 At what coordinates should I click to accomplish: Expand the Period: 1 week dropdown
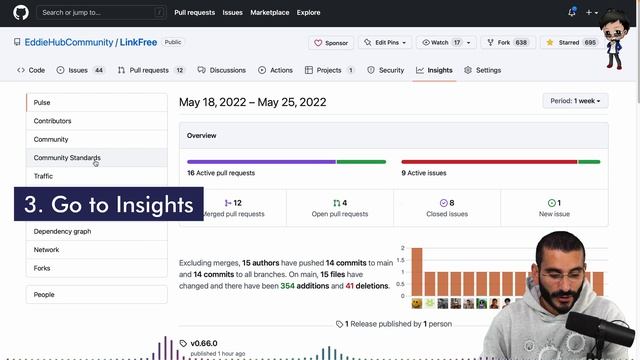[x=575, y=101]
